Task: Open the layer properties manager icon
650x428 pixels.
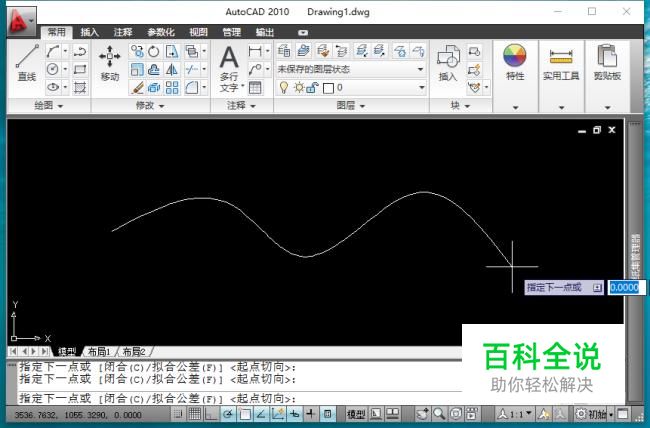Action: [x=284, y=51]
